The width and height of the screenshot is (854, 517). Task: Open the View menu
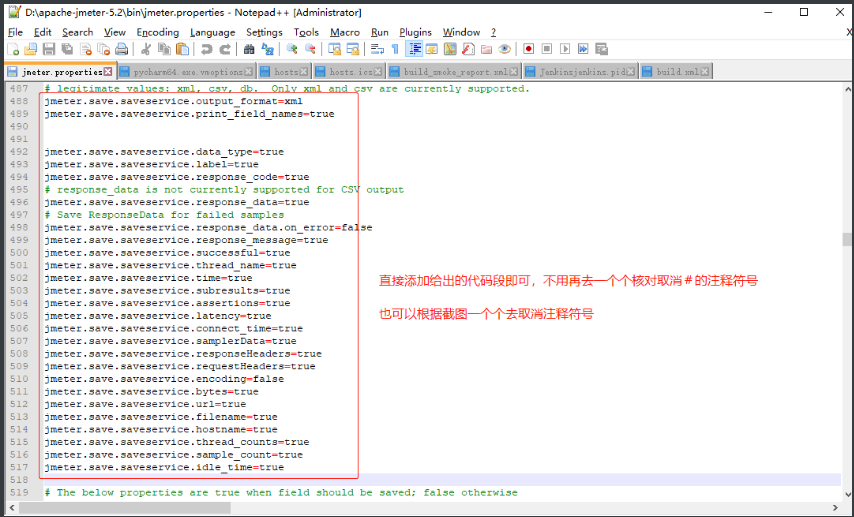pos(114,32)
